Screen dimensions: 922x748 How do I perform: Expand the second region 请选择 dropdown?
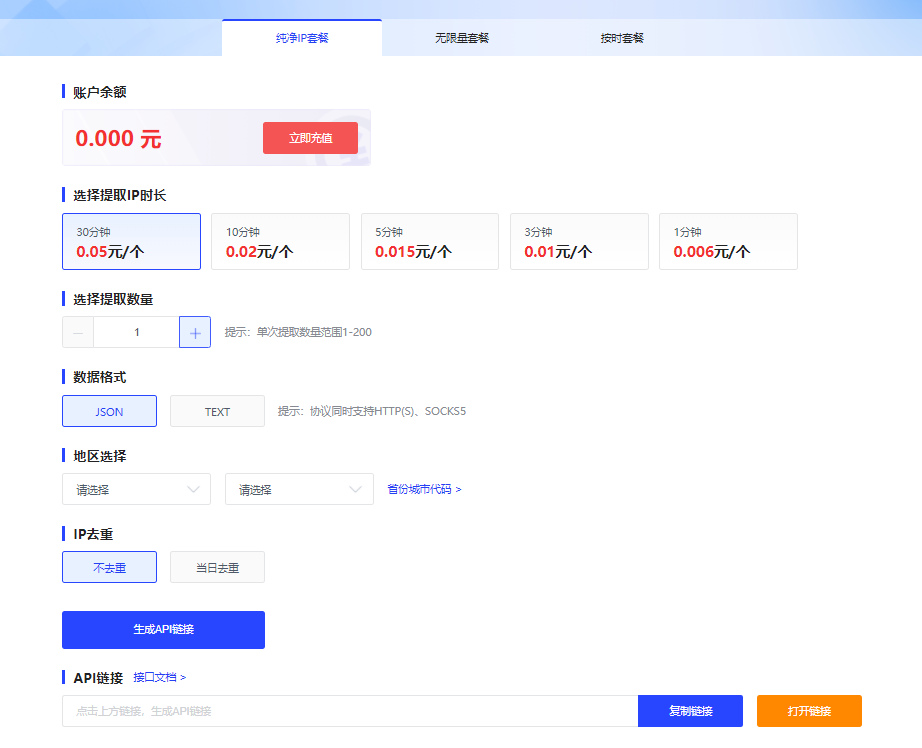coord(299,489)
